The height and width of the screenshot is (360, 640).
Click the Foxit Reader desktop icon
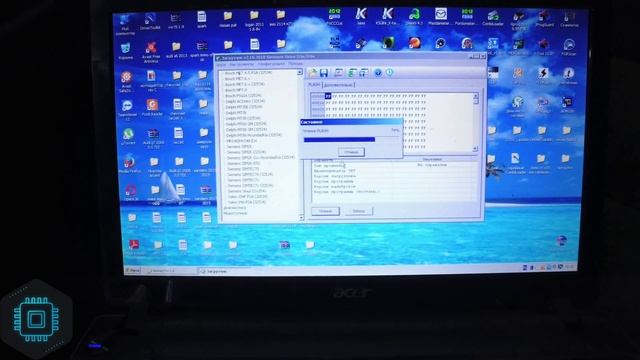click(x=152, y=108)
